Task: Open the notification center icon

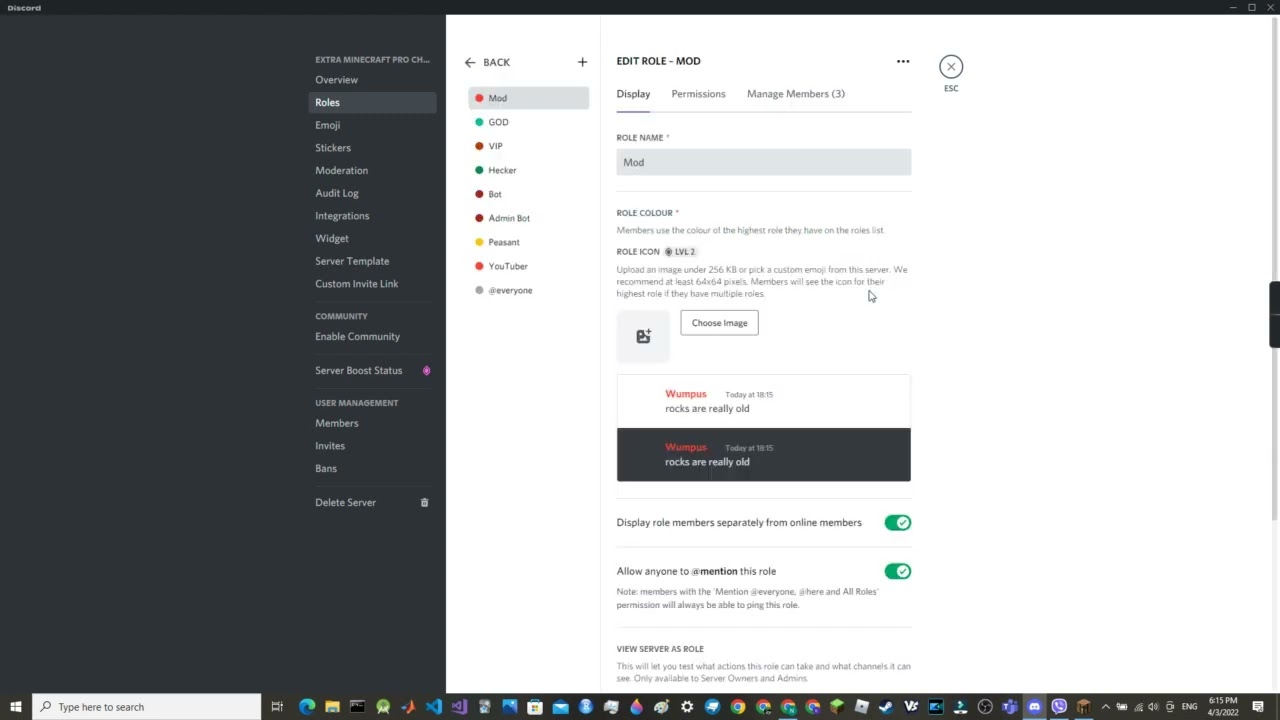Action: click(x=1257, y=707)
